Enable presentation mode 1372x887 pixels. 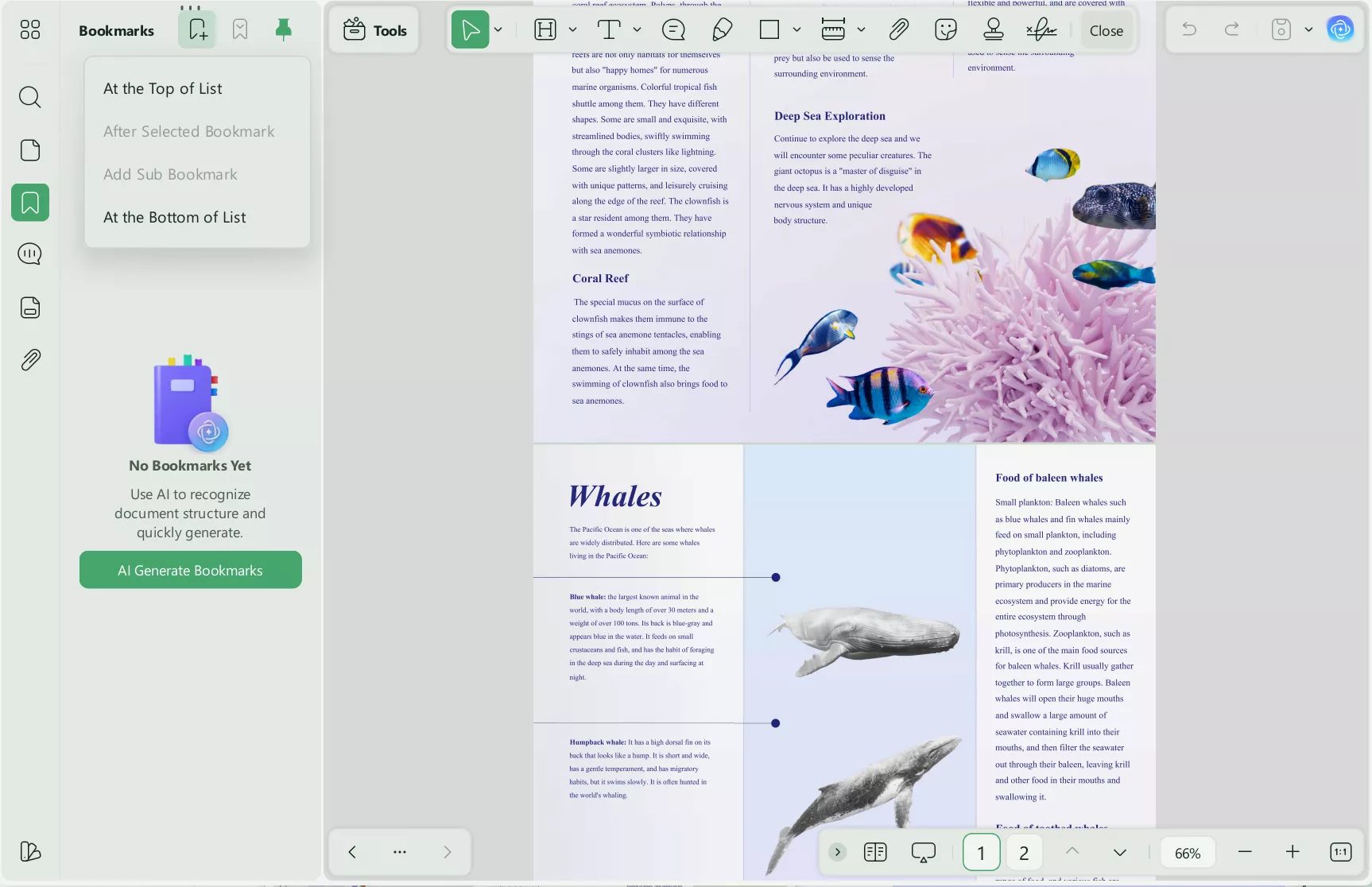(923, 851)
